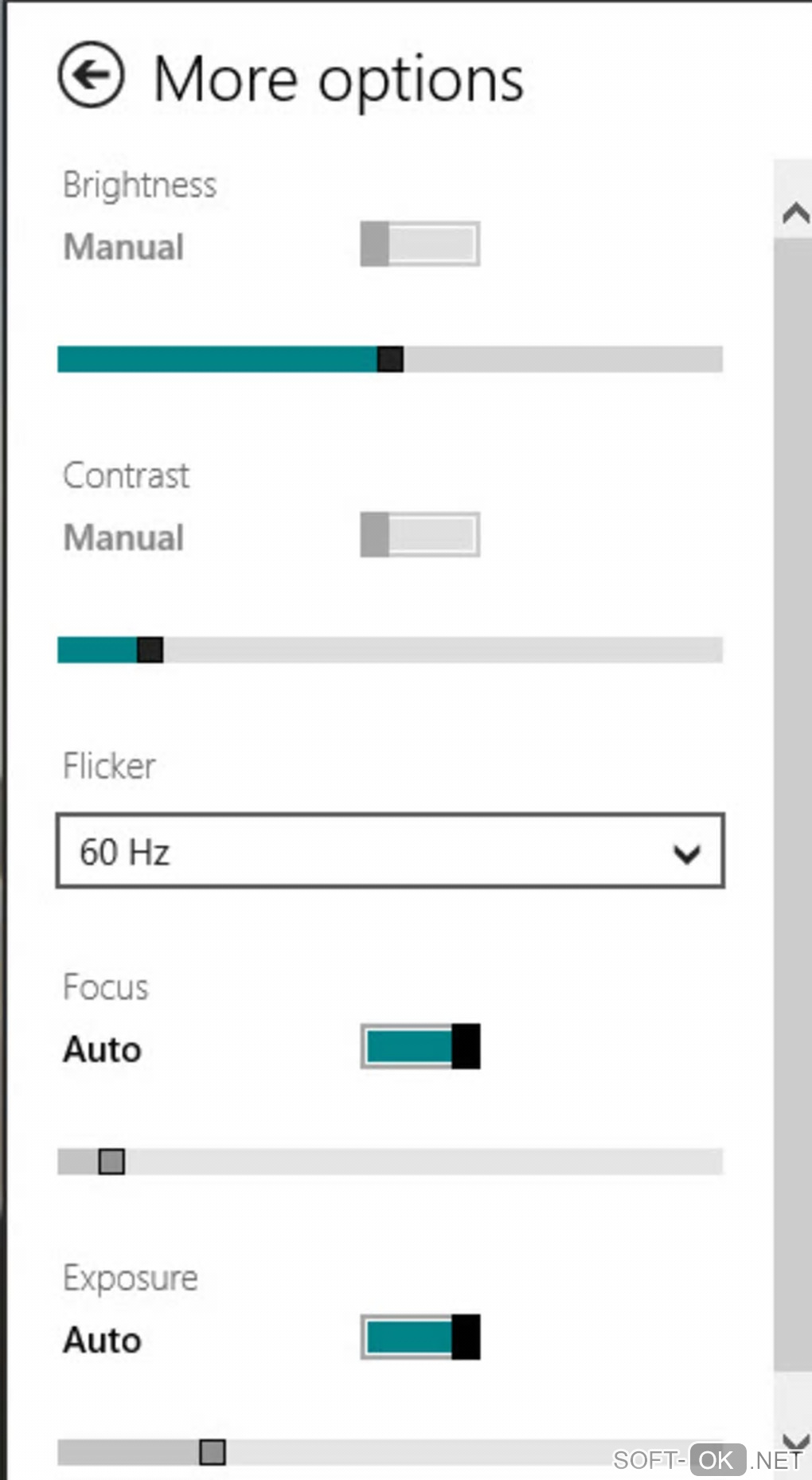Click the Focus slider thumb
Viewport: 812px width, 1480px height.
(x=111, y=1162)
